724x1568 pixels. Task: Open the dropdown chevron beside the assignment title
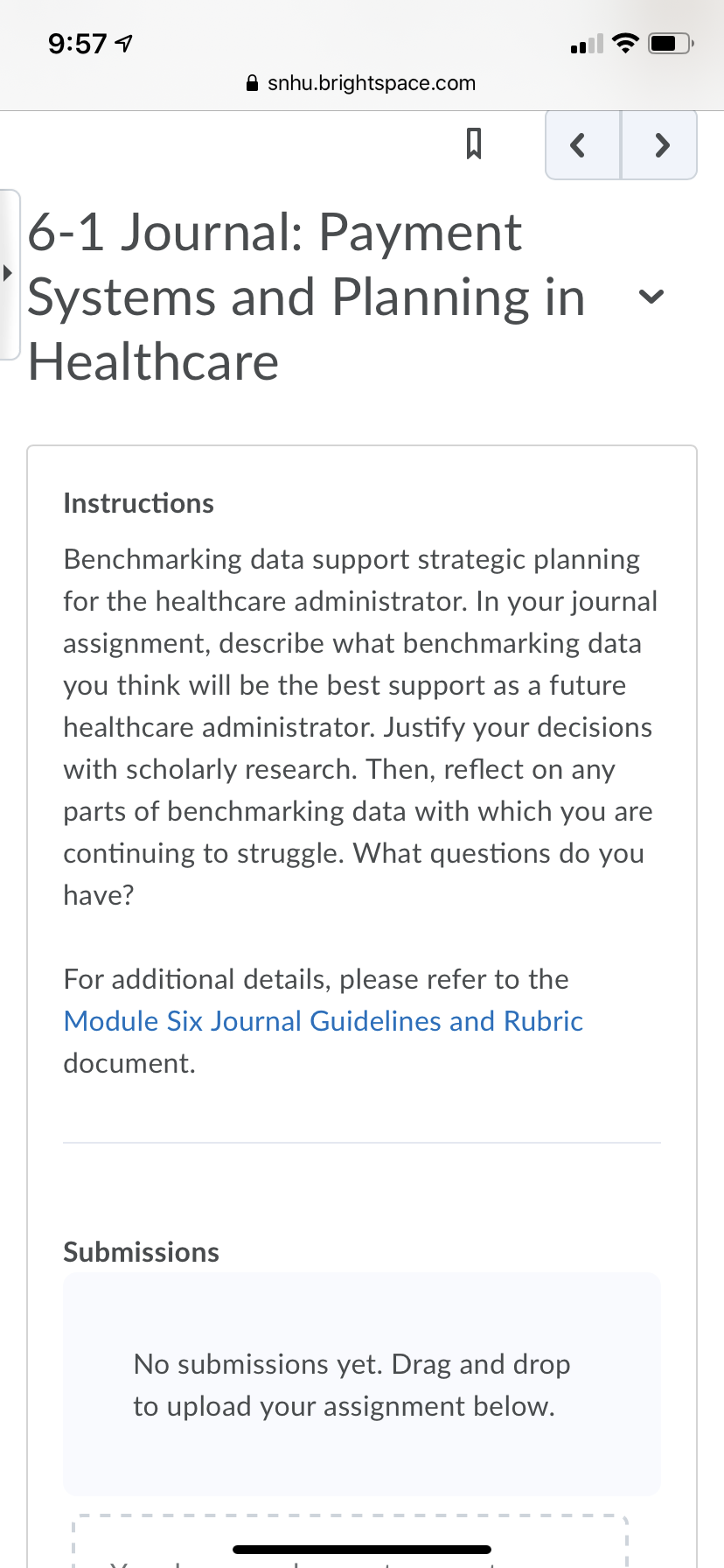(651, 297)
